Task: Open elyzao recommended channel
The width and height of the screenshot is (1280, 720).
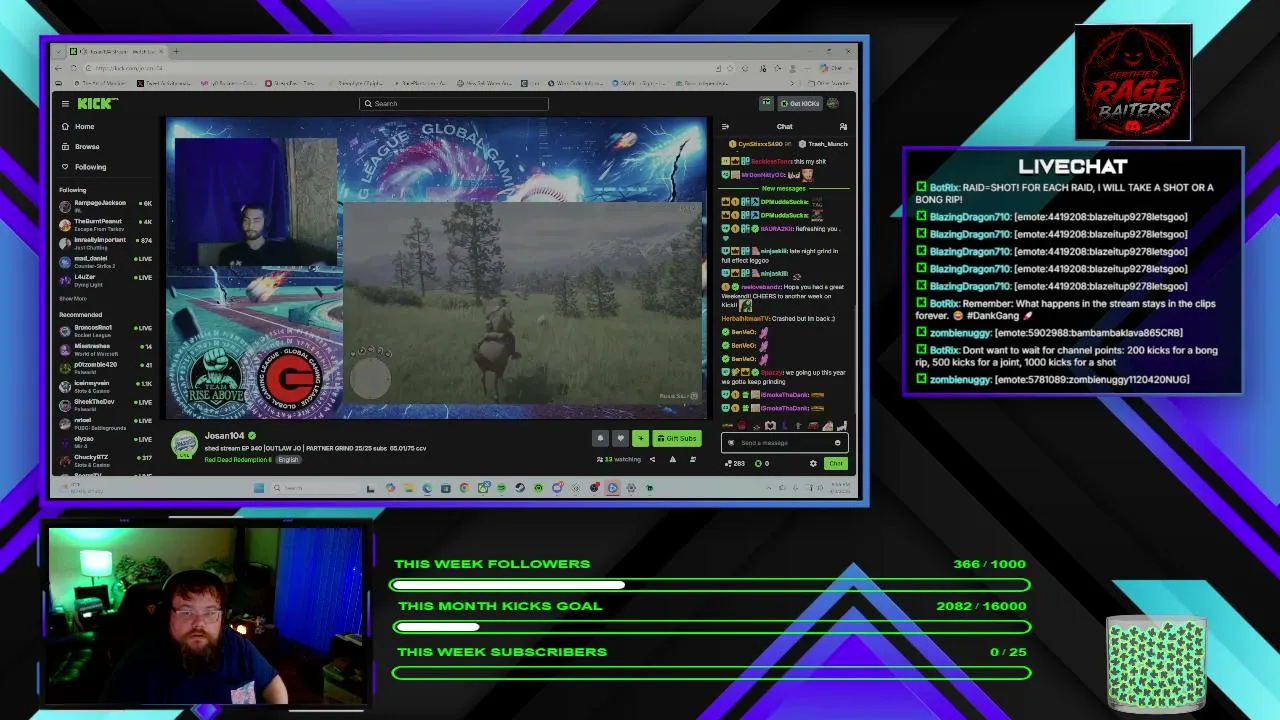Action: (106, 440)
